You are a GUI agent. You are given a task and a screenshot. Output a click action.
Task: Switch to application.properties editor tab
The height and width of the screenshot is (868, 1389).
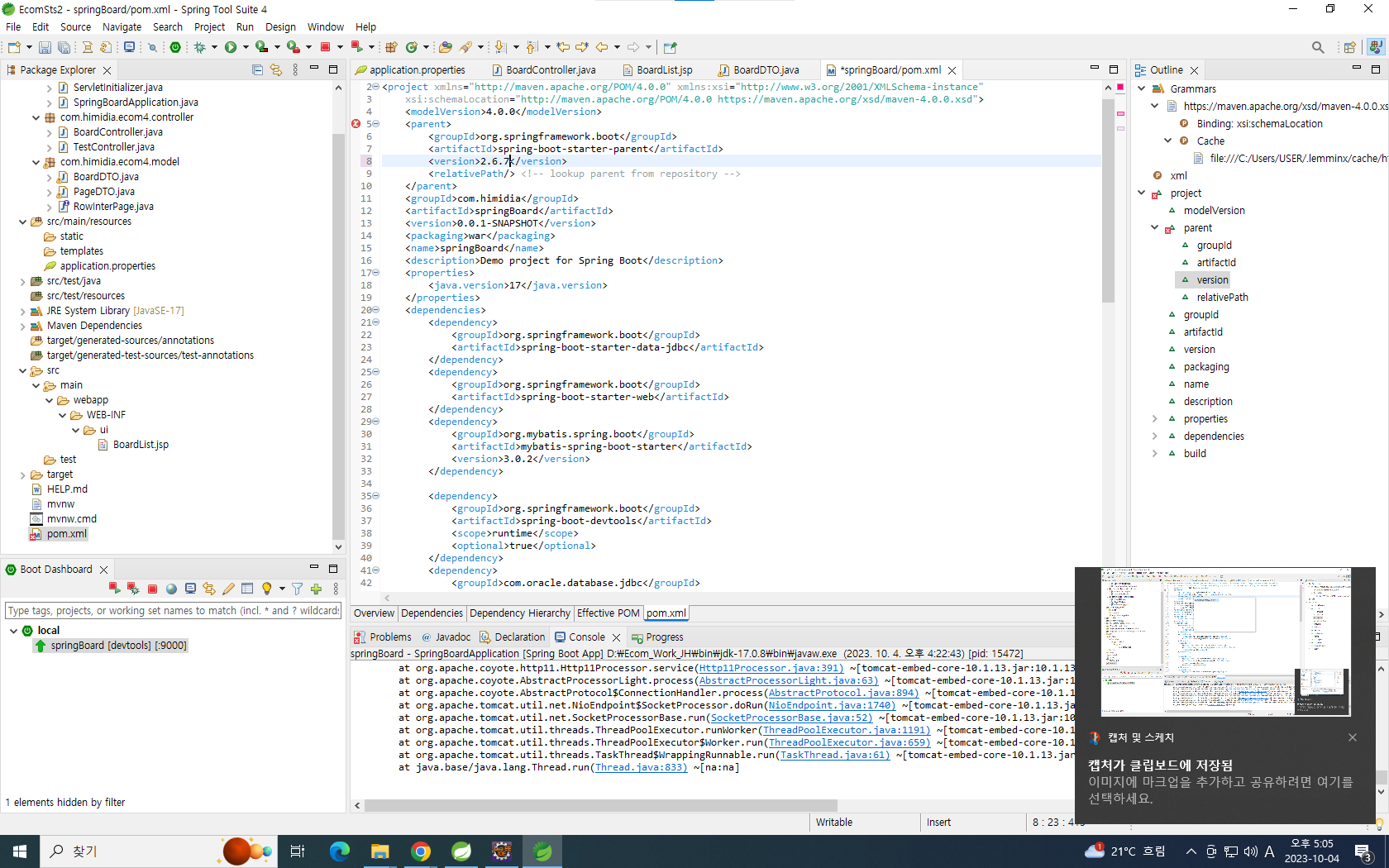pyautogui.click(x=410, y=70)
